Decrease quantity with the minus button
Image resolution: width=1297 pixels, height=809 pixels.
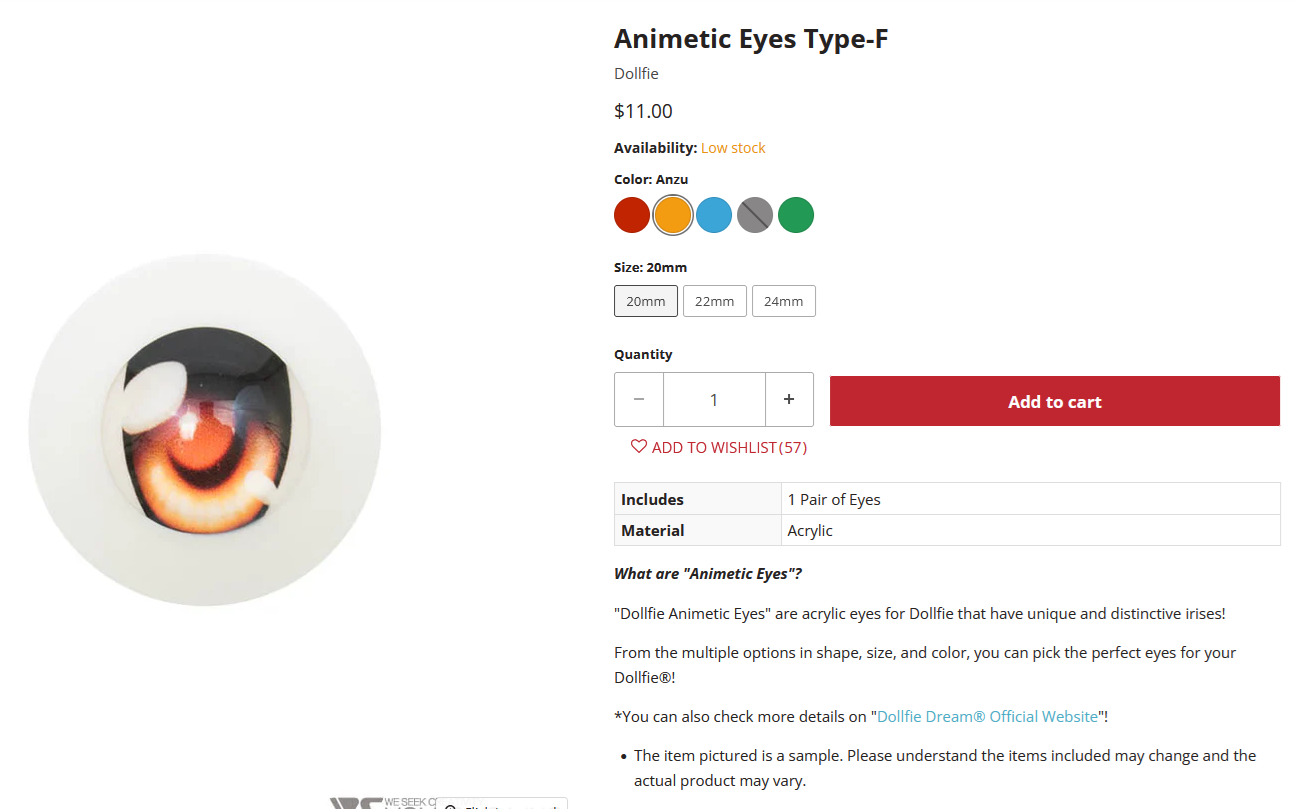(x=639, y=400)
